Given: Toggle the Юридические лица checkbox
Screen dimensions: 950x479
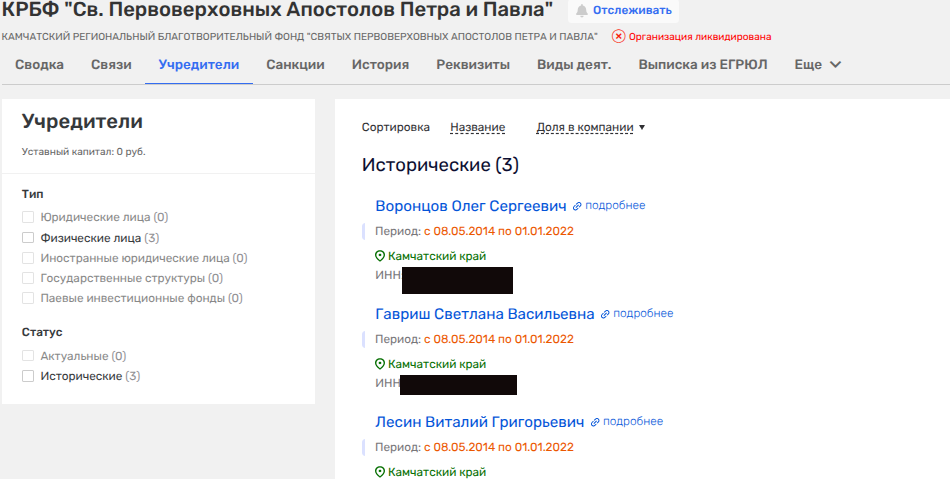Looking at the screenshot, I should click(x=28, y=217).
